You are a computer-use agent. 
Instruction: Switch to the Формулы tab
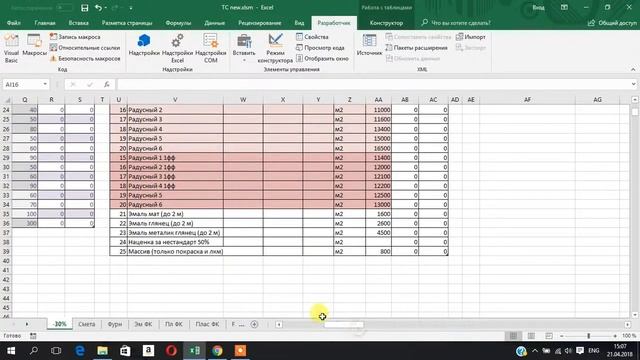[178, 23]
